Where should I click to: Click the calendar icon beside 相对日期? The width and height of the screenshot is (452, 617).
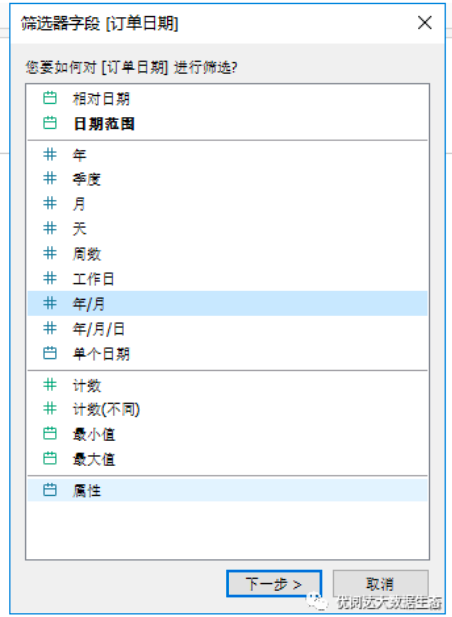pyautogui.click(x=50, y=98)
